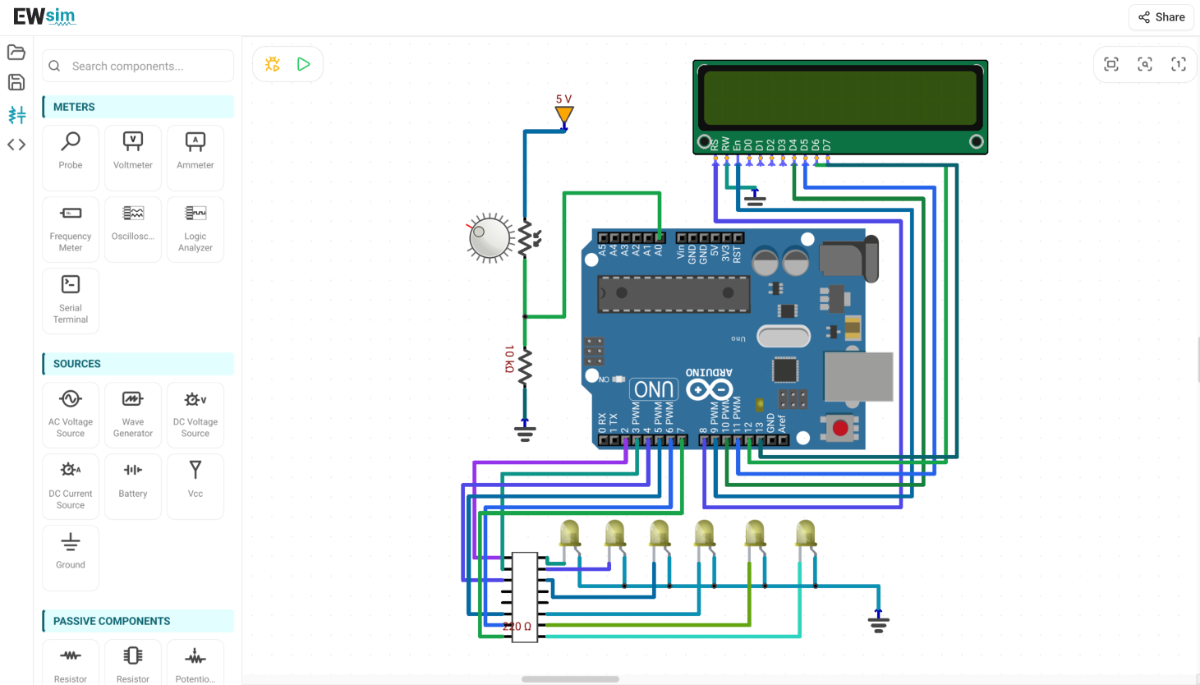Choose the Serial Terminal component
The width and height of the screenshot is (1200, 685).
70,301
